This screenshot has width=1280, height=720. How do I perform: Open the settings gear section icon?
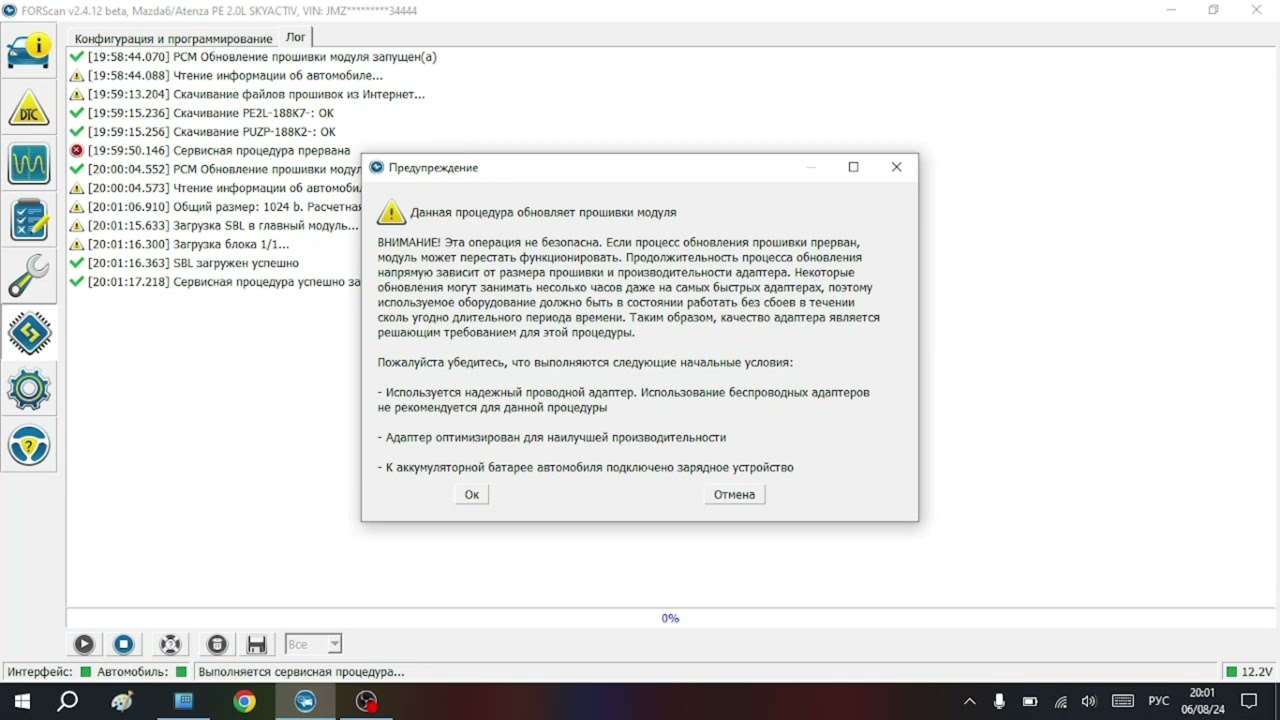[x=29, y=389]
